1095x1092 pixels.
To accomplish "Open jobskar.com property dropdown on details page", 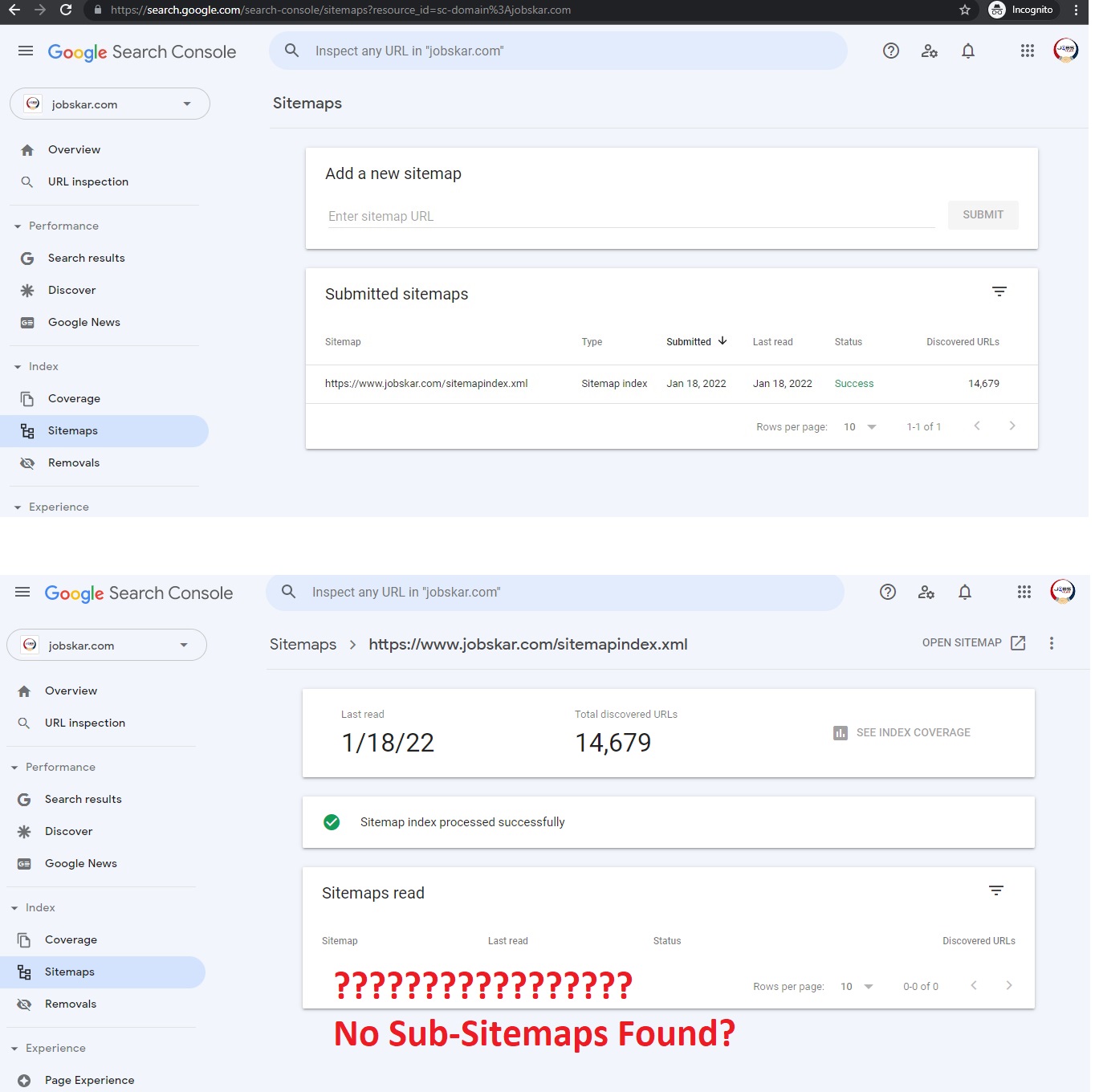I will 107,645.
